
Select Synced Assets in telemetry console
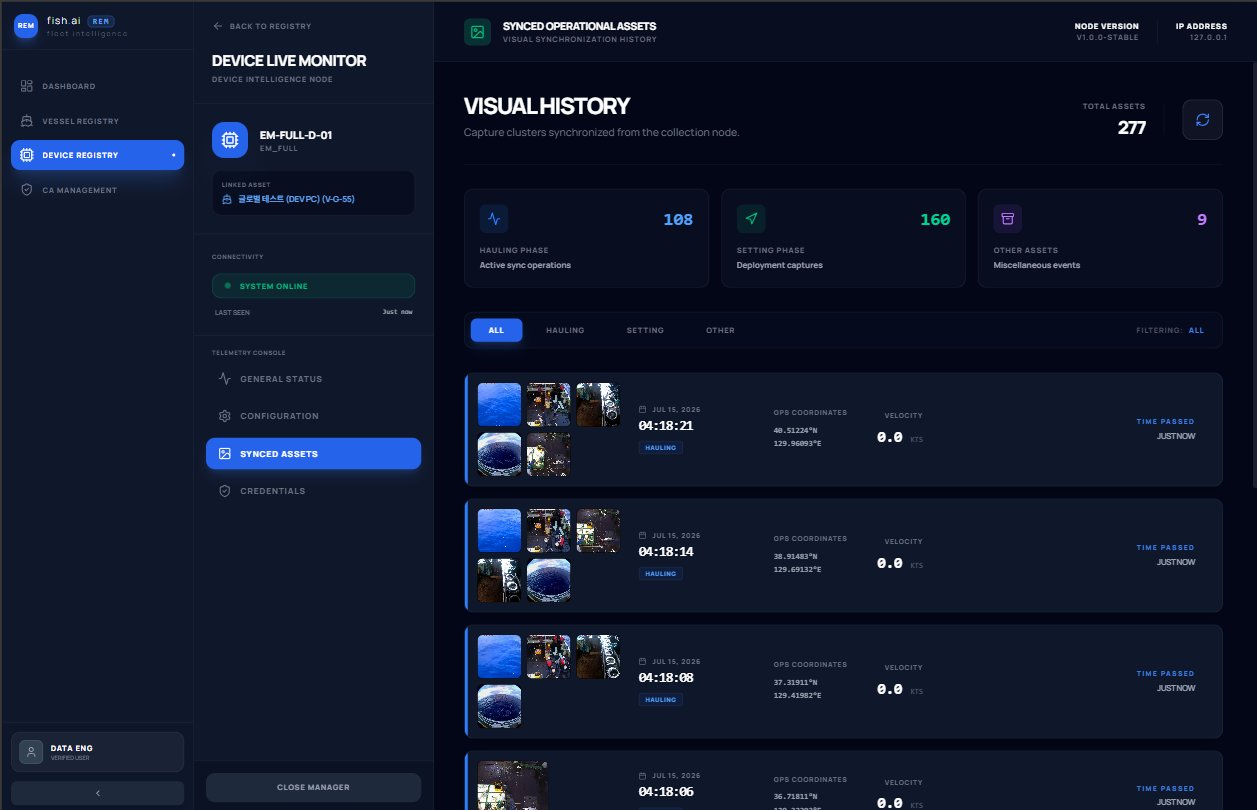[313, 453]
